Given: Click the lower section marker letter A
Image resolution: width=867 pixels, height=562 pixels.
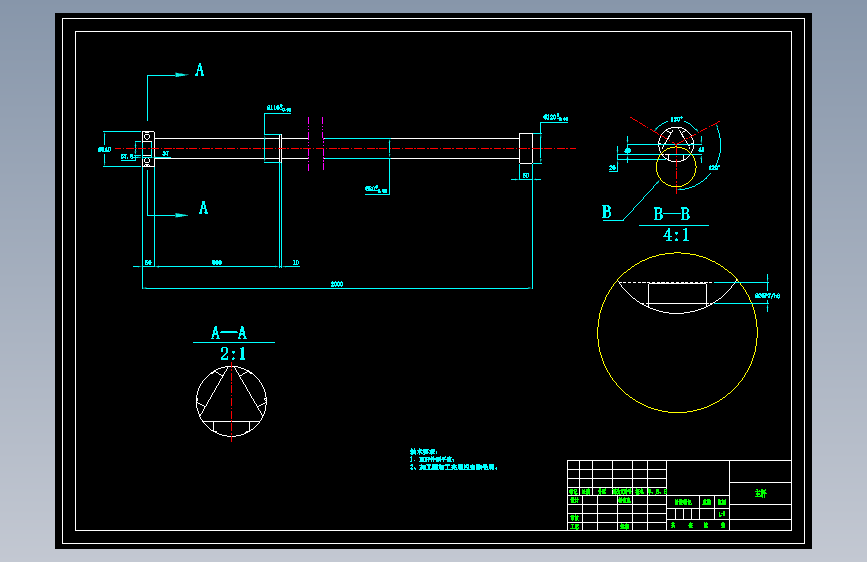Looking at the screenshot, I should pos(203,209).
